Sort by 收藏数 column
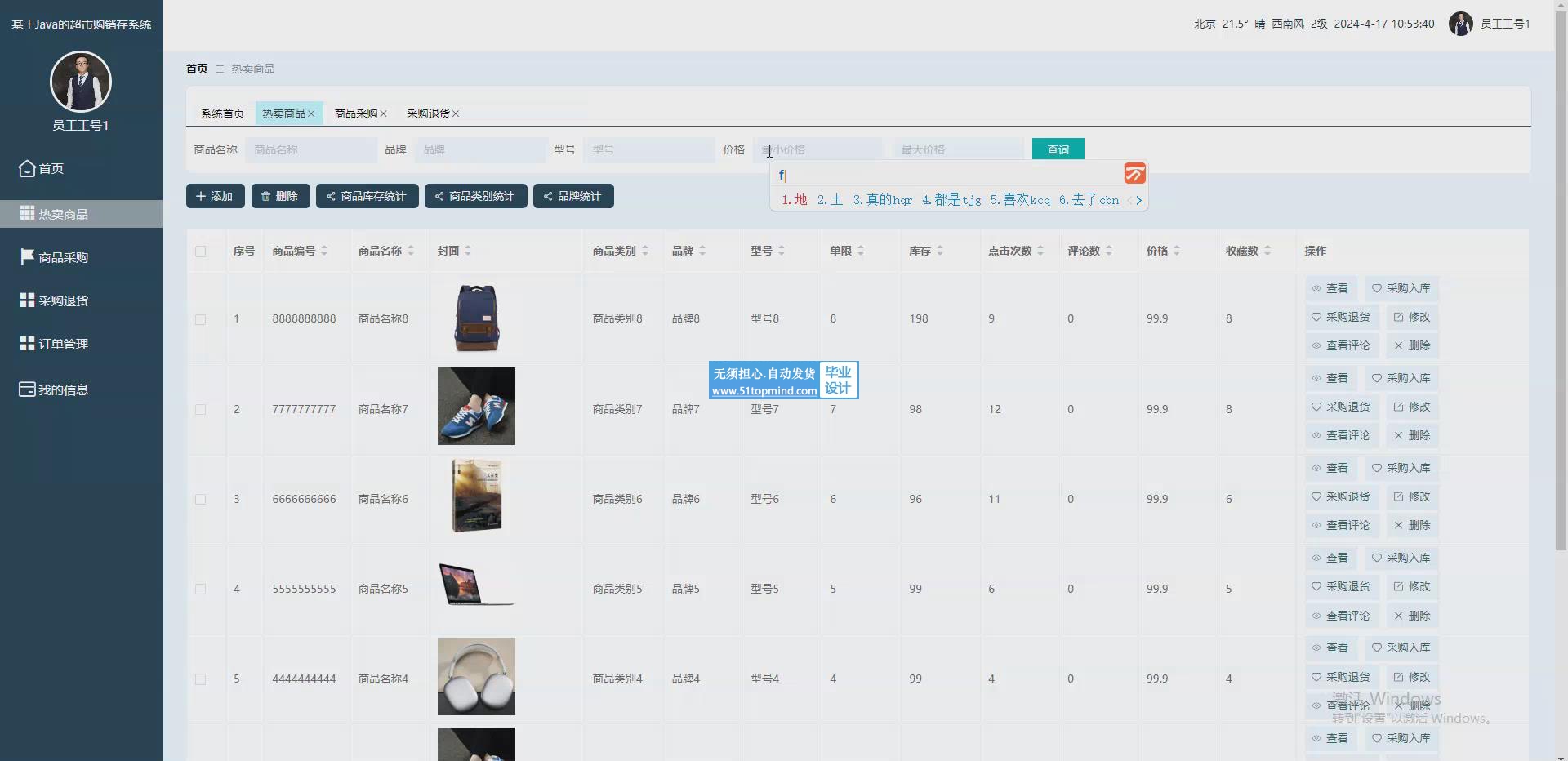Viewport: 1568px width, 761px height. pos(1267,251)
